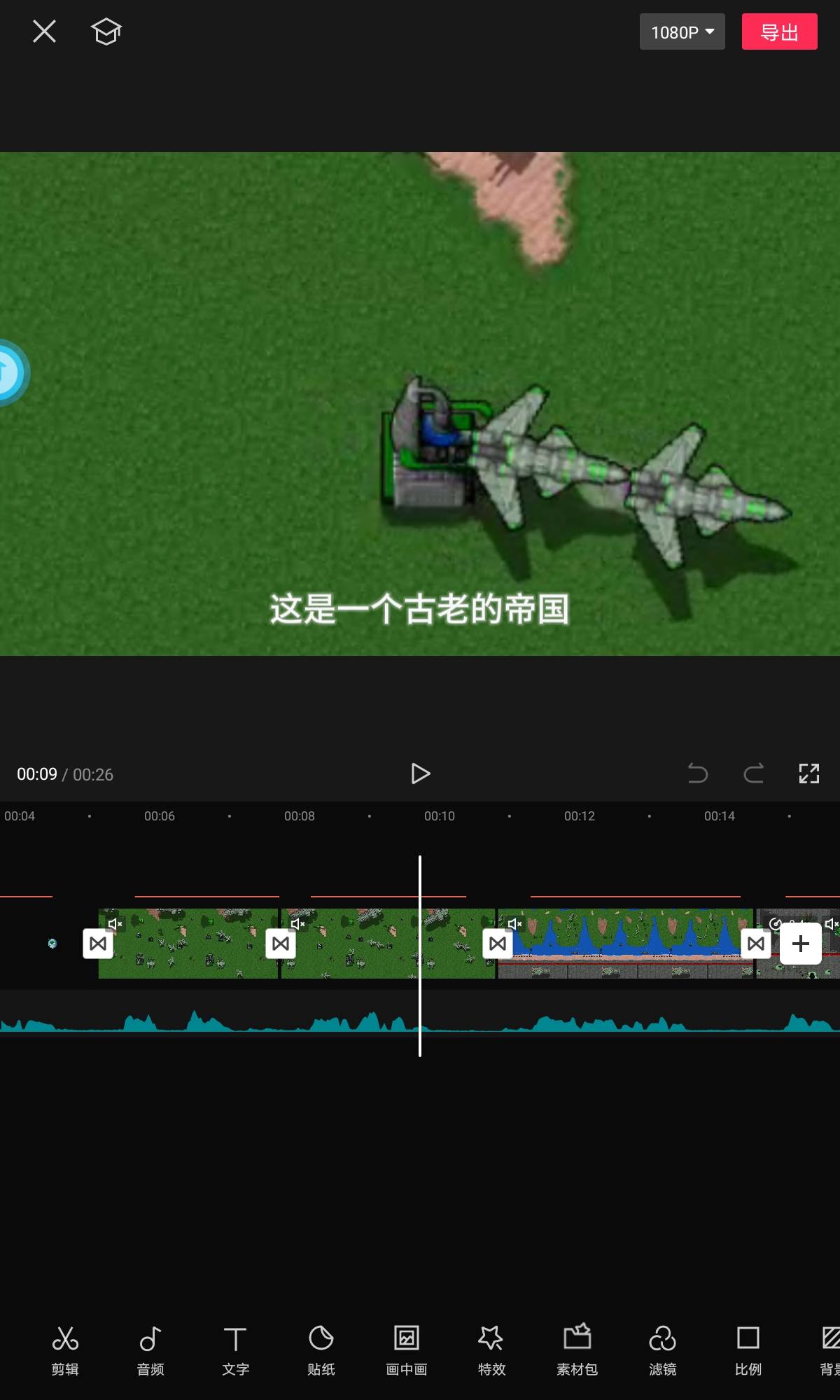This screenshot has height=1400, width=840.
Task: Toggle fullscreen preview mode
Action: click(808, 773)
